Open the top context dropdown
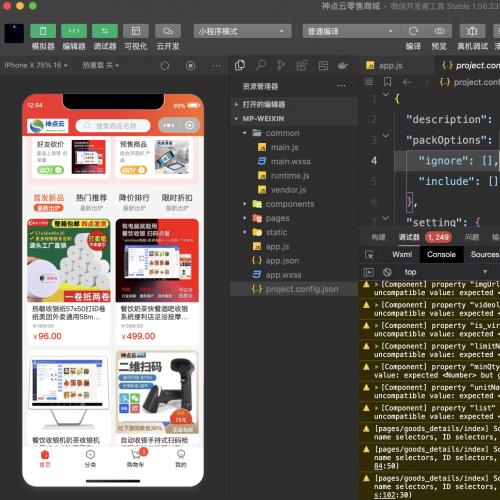Image resolution: width=500 pixels, height=500 pixels. 445,272
